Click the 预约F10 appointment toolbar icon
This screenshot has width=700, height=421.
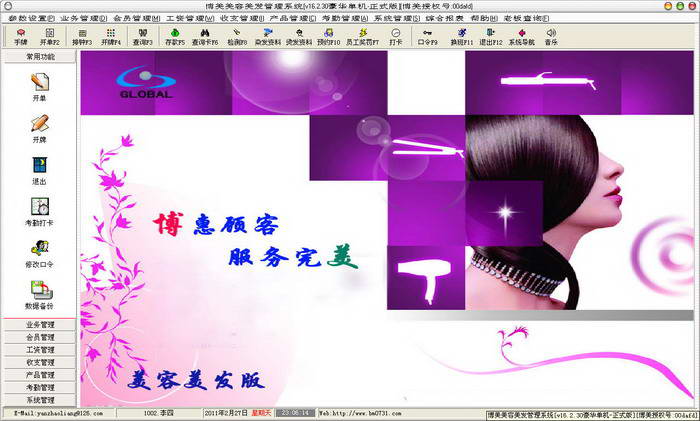pos(329,37)
